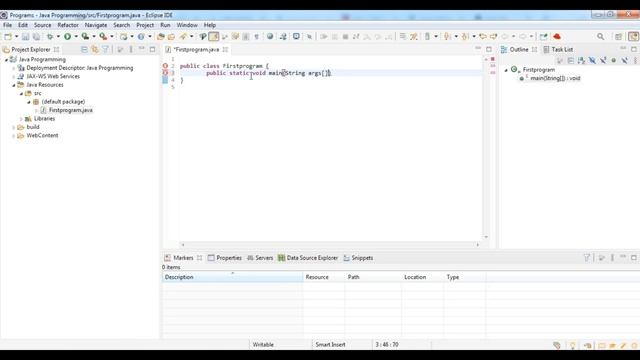Switch to the Properties tab
The image size is (640, 360).
(225, 258)
